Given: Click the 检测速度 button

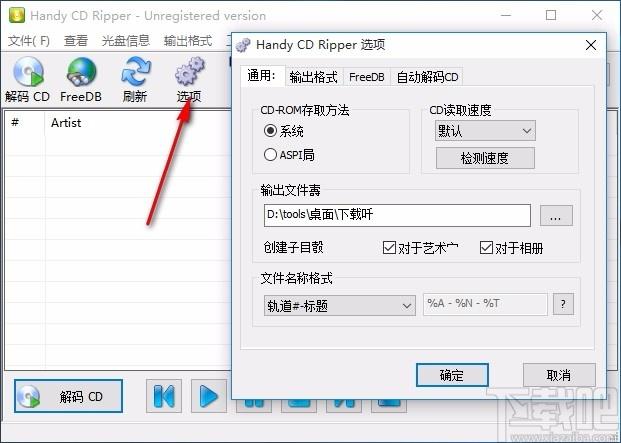Looking at the screenshot, I should click(485, 158).
